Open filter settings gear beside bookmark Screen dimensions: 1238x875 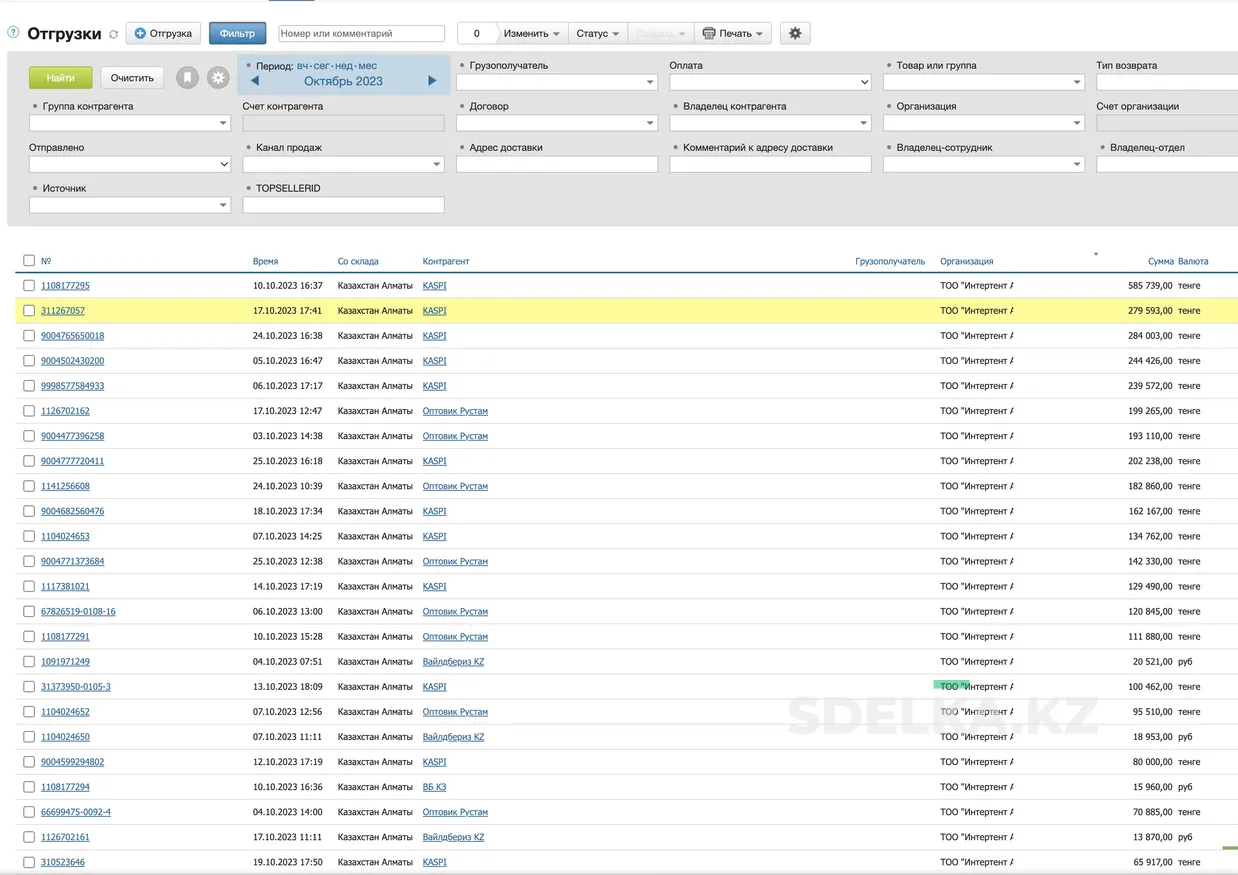click(x=218, y=78)
